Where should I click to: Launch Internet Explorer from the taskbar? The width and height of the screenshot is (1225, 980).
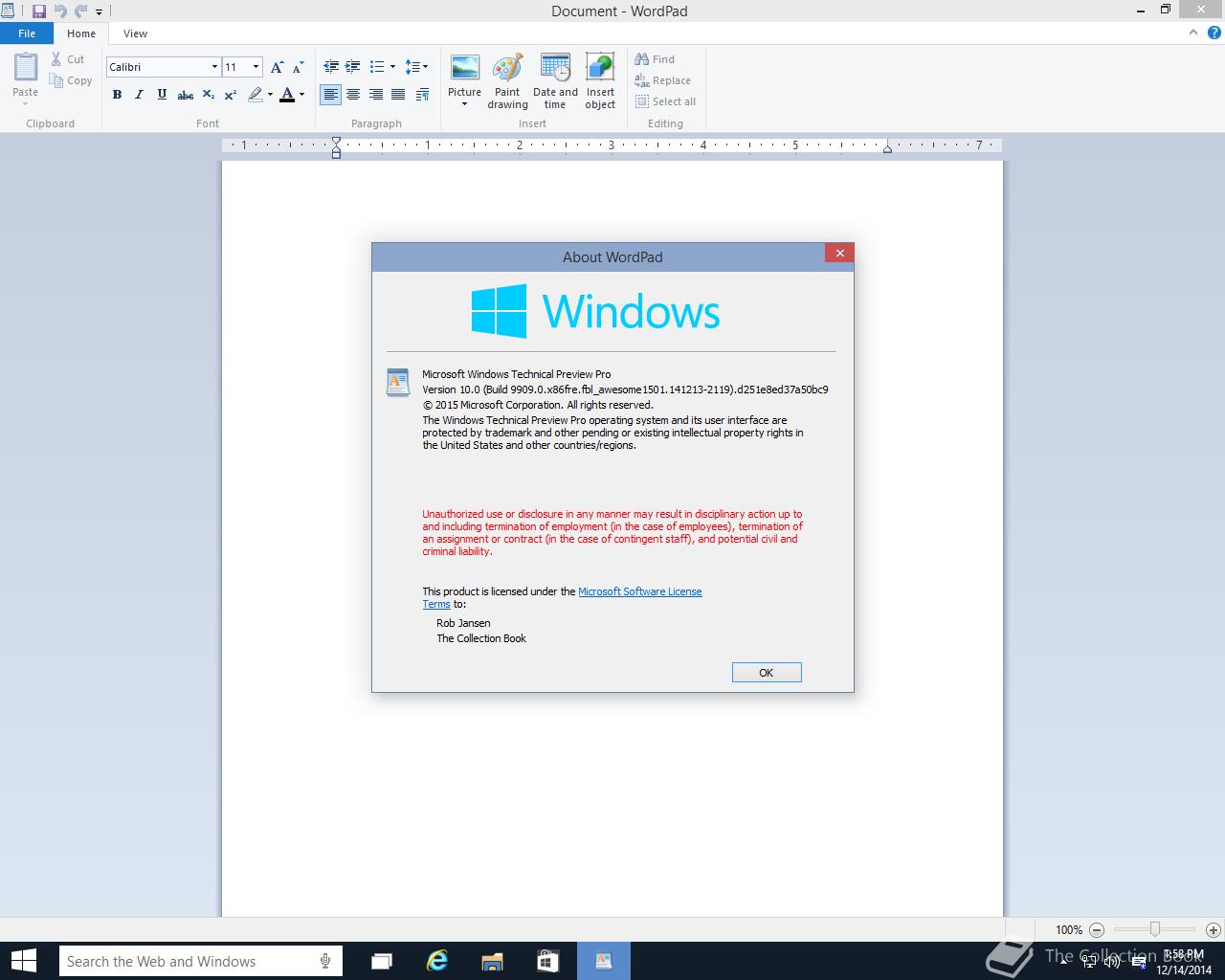(437, 961)
